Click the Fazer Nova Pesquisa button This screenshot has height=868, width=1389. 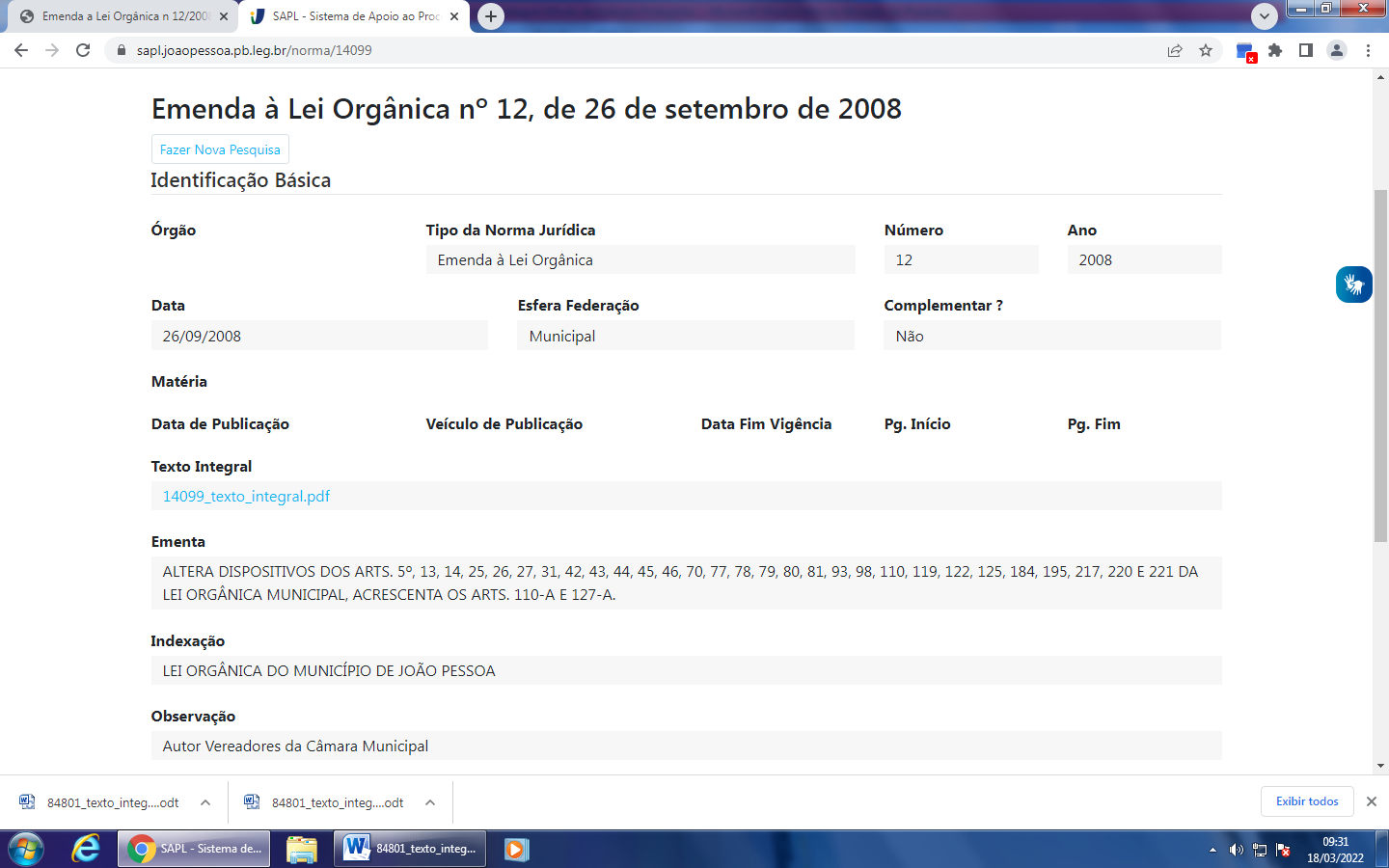pyautogui.click(x=220, y=149)
